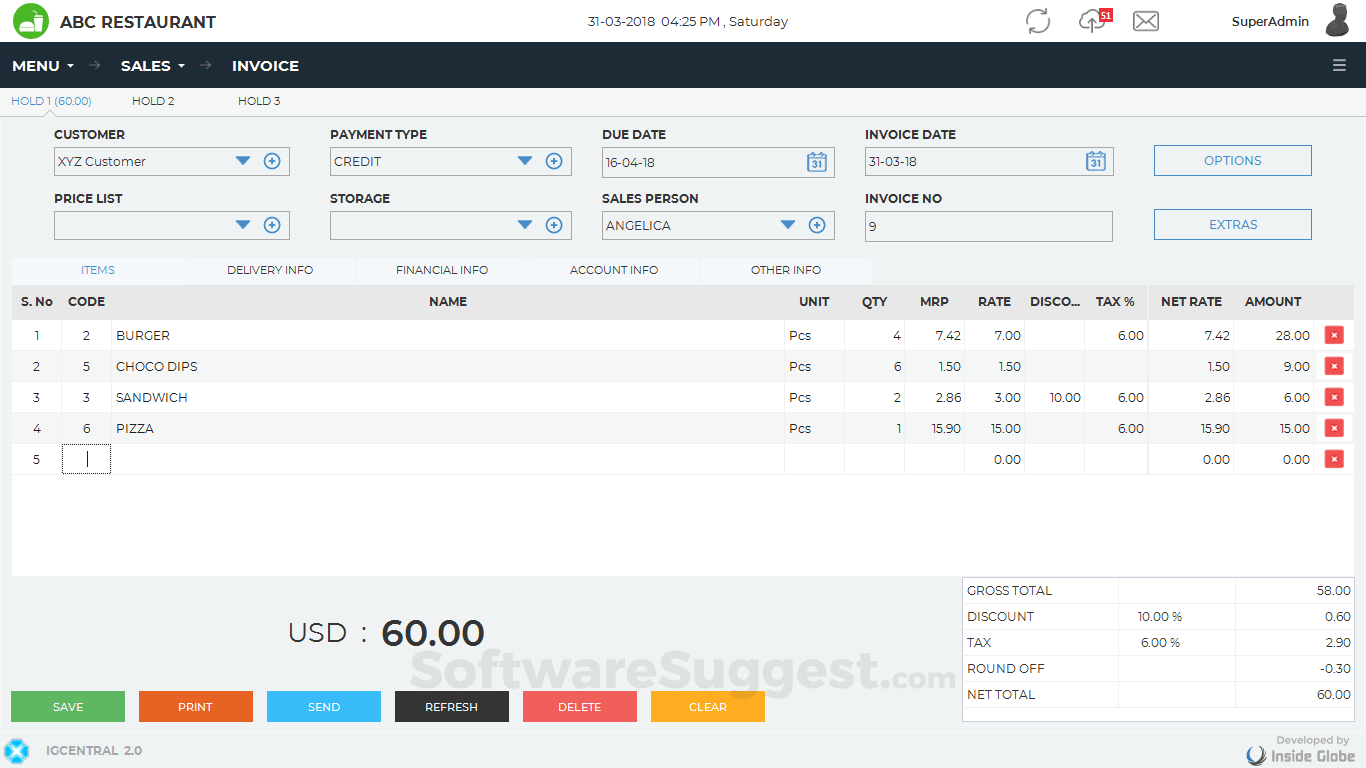Viewport: 1366px width, 768px height.
Task: Open the Customer dropdown
Action: [243, 160]
